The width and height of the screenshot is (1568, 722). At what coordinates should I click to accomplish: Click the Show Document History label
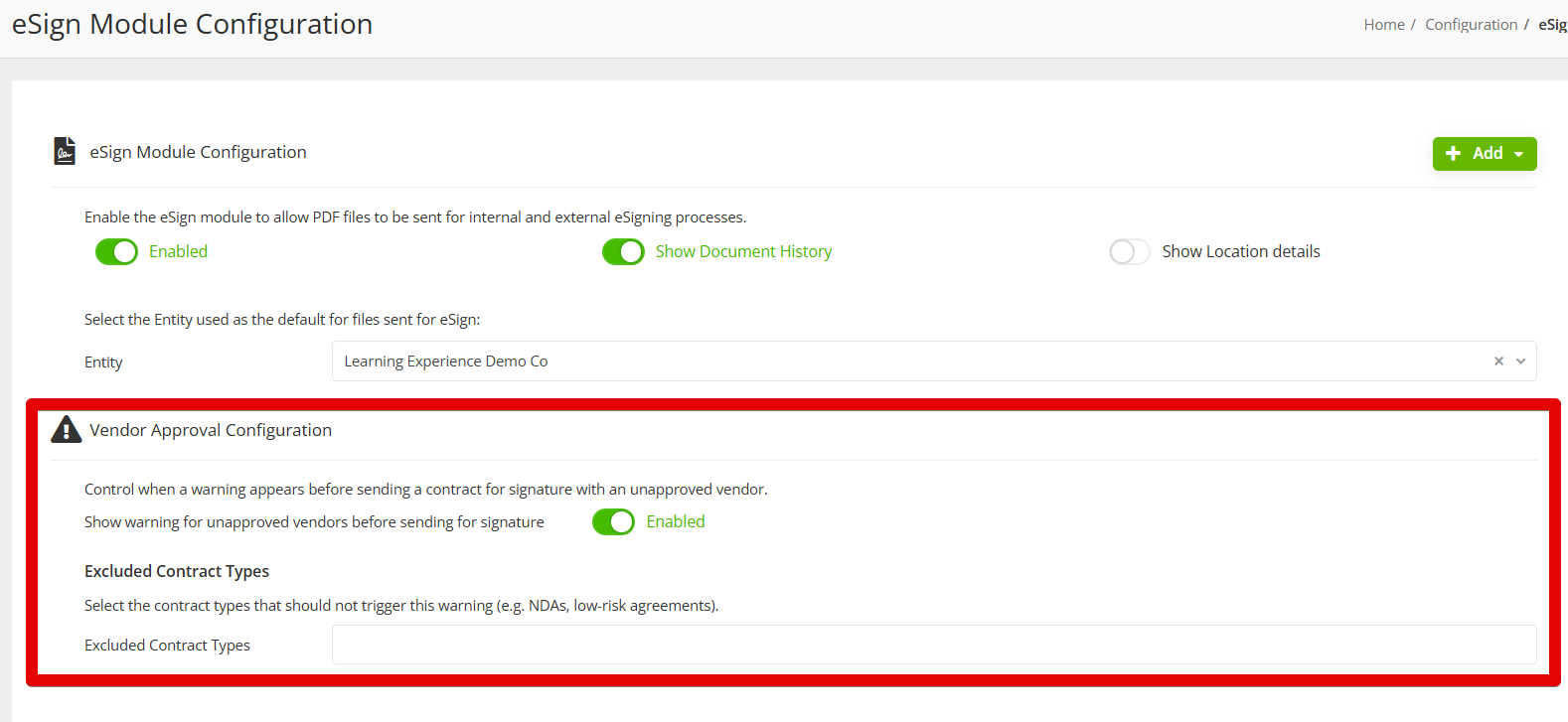[743, 252]
